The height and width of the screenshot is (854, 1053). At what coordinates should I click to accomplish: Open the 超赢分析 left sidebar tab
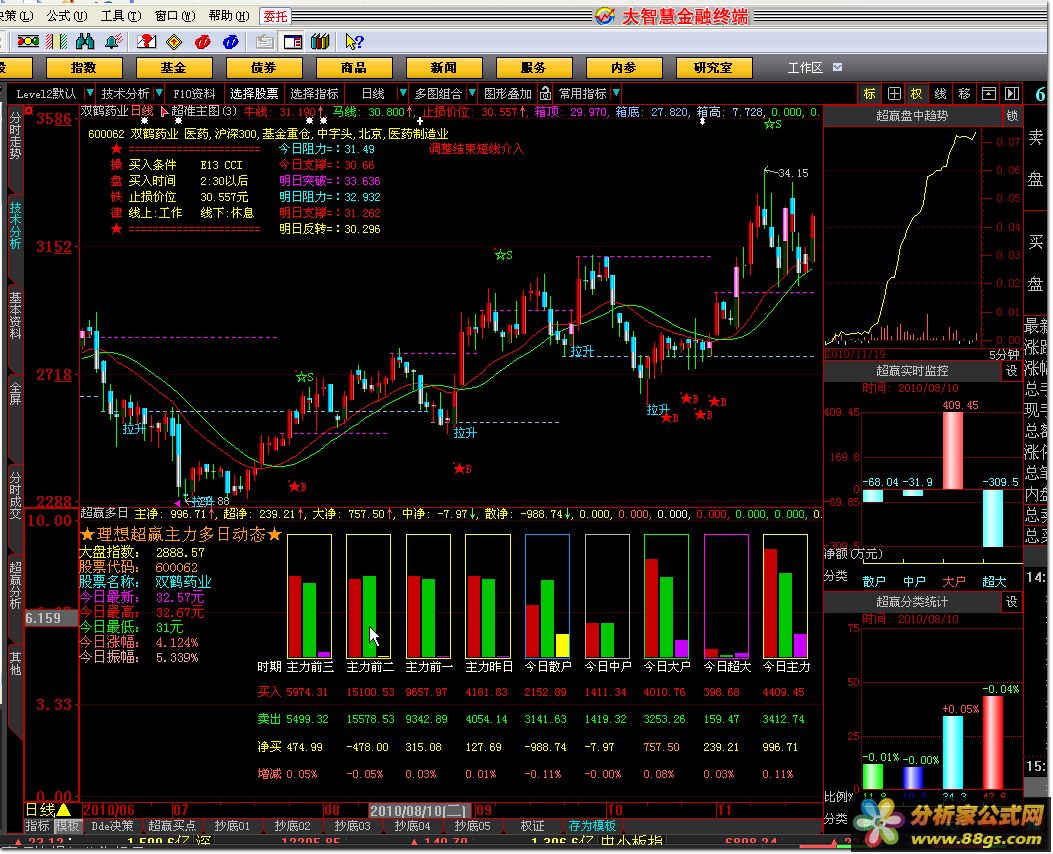point(15,586)
